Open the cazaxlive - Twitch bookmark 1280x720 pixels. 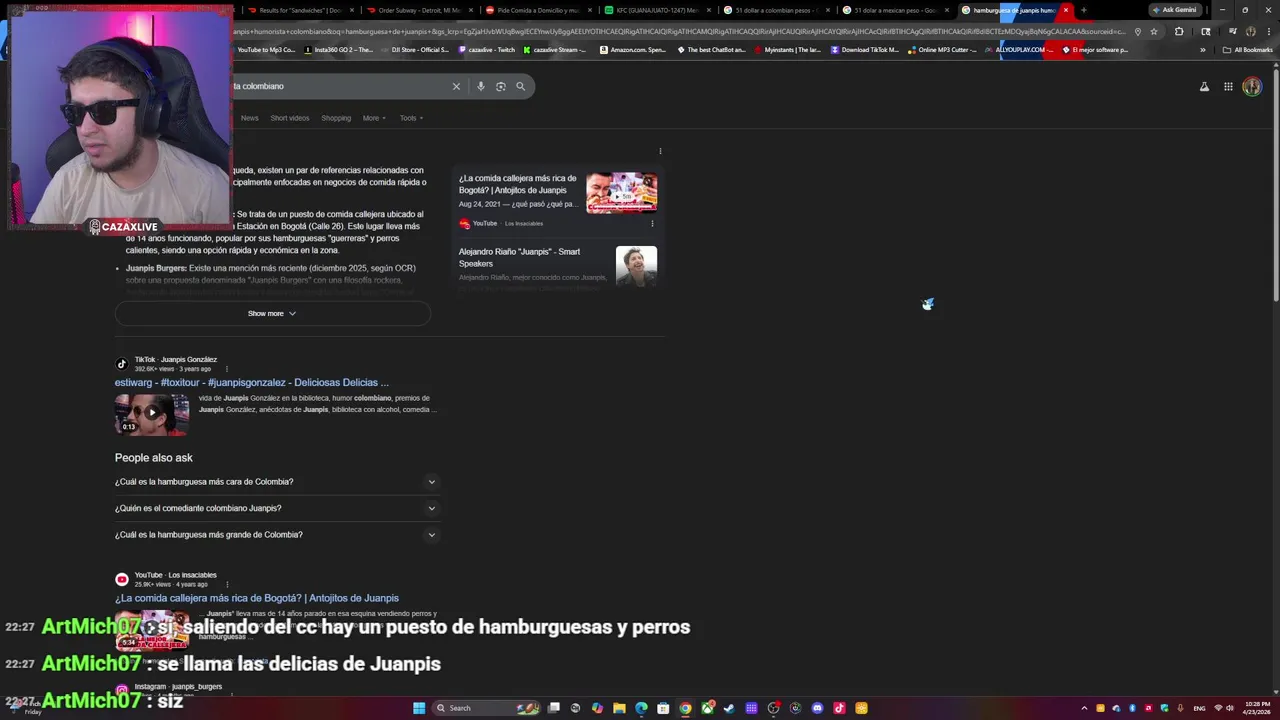coord(487,50)
